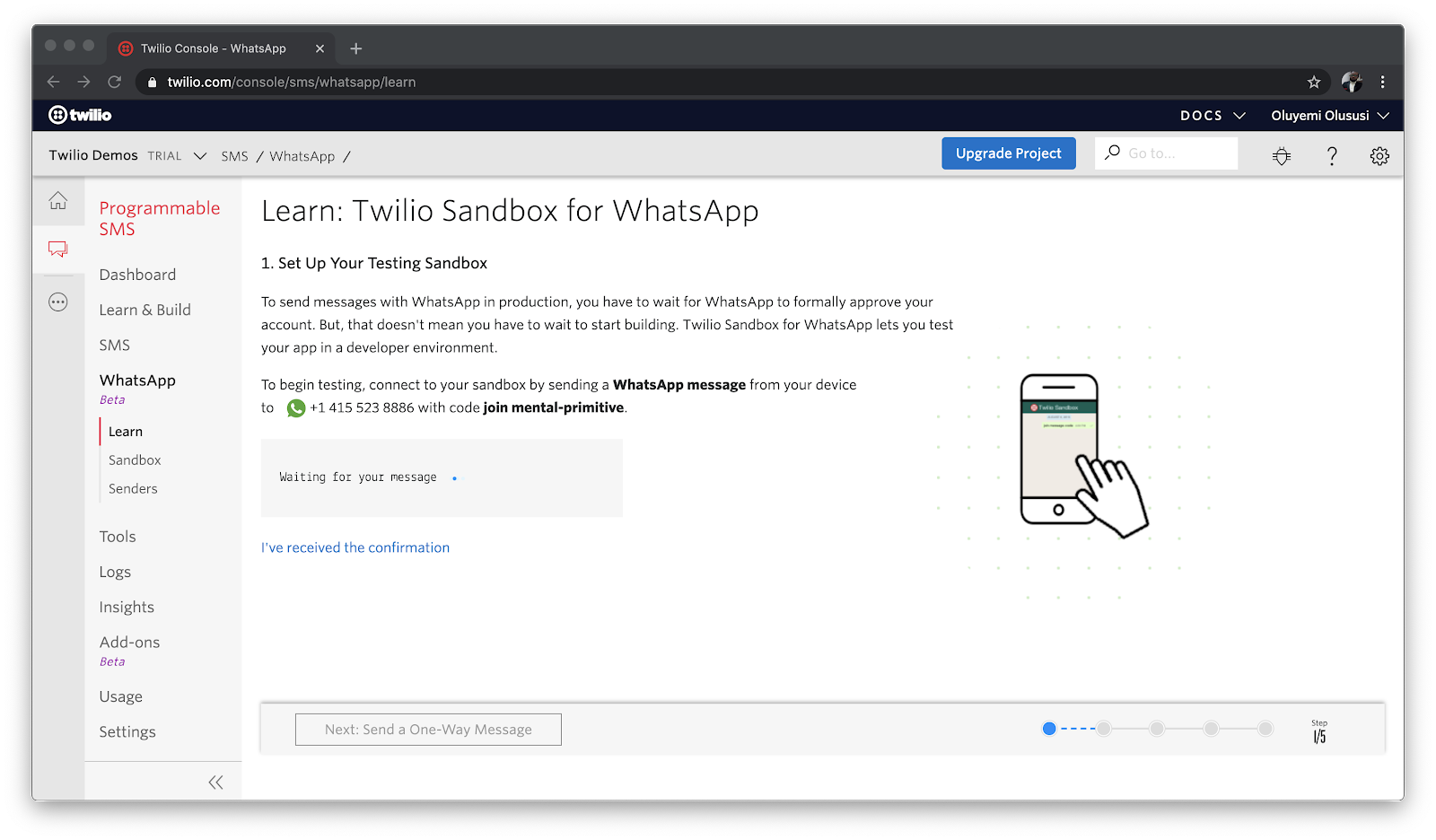Open the Chrome profile avatar
This screenshot has width=1436, height=840.
[1352, 82]
